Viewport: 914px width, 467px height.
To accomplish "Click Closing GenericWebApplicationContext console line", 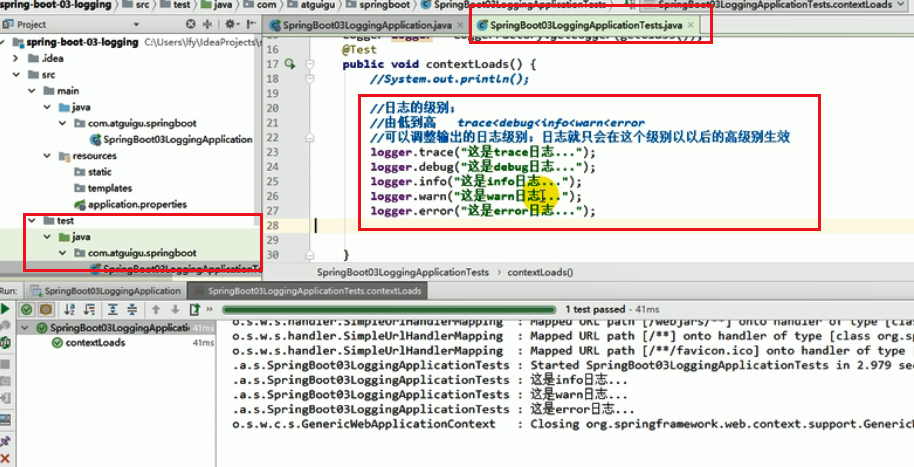I will pos(572,424).
